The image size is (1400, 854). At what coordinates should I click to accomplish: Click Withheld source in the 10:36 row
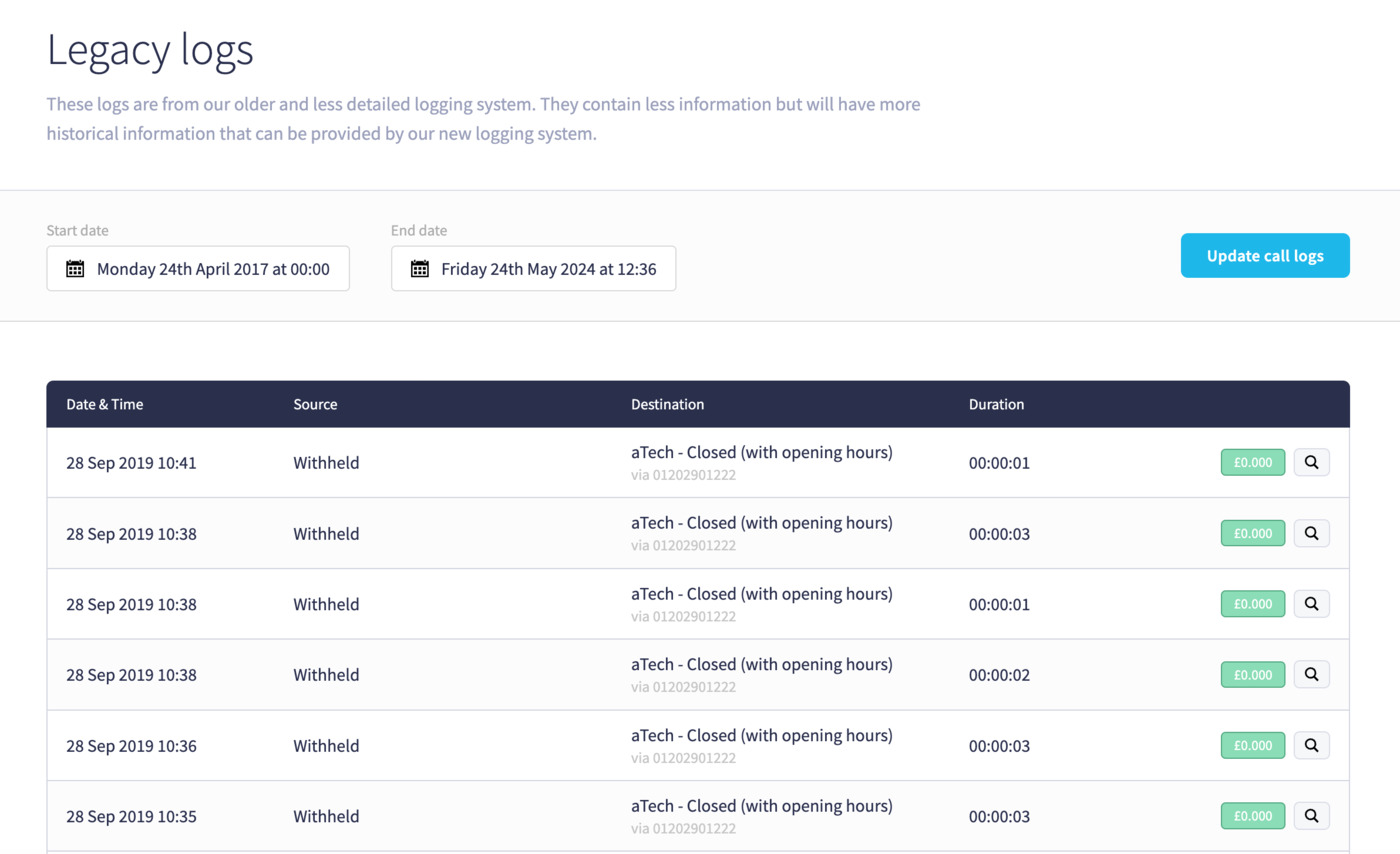(326, 746)
